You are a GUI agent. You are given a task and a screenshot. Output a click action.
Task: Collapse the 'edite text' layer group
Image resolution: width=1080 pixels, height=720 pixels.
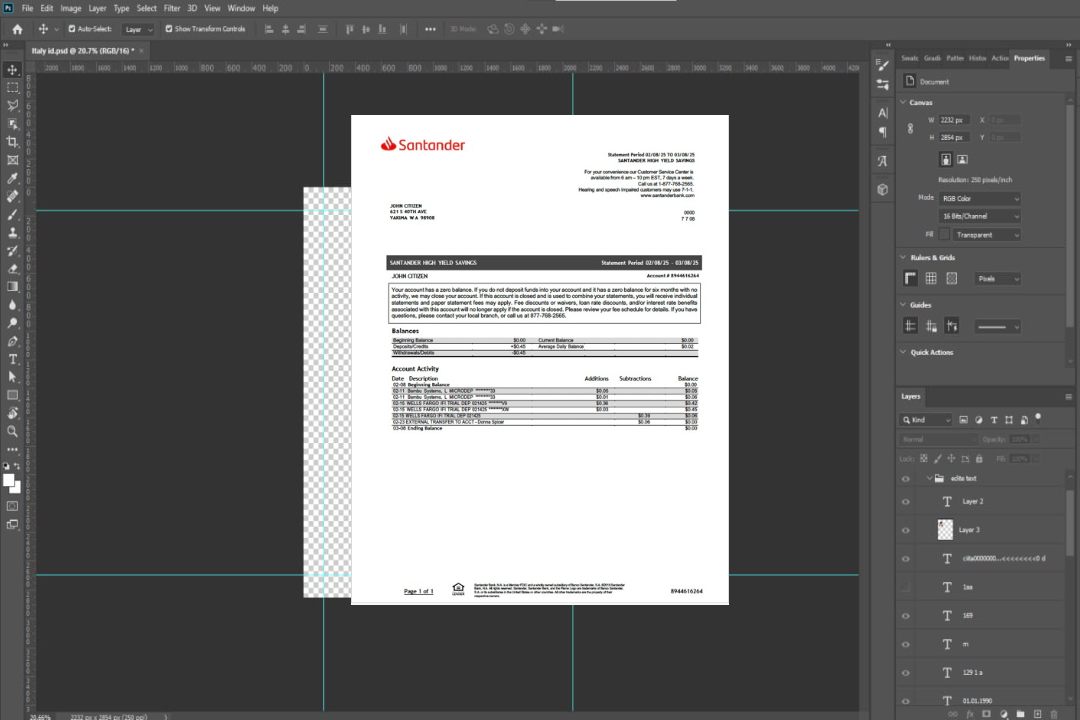tap(929, 478)
